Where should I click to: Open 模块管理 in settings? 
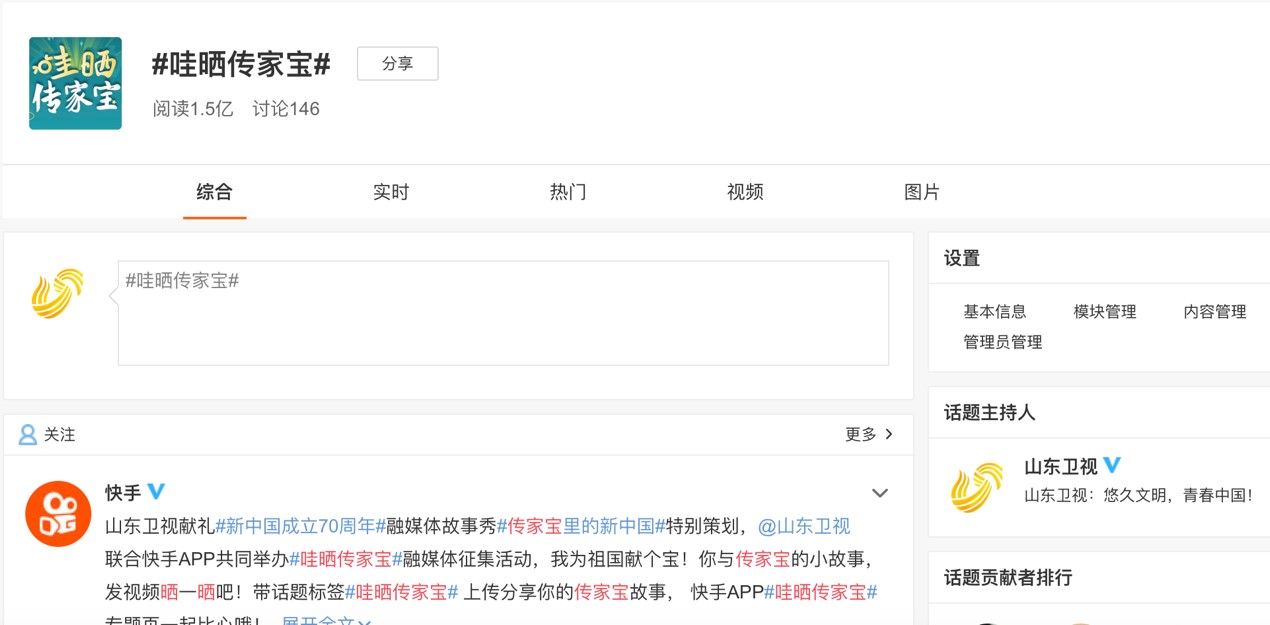[1105, 312]
